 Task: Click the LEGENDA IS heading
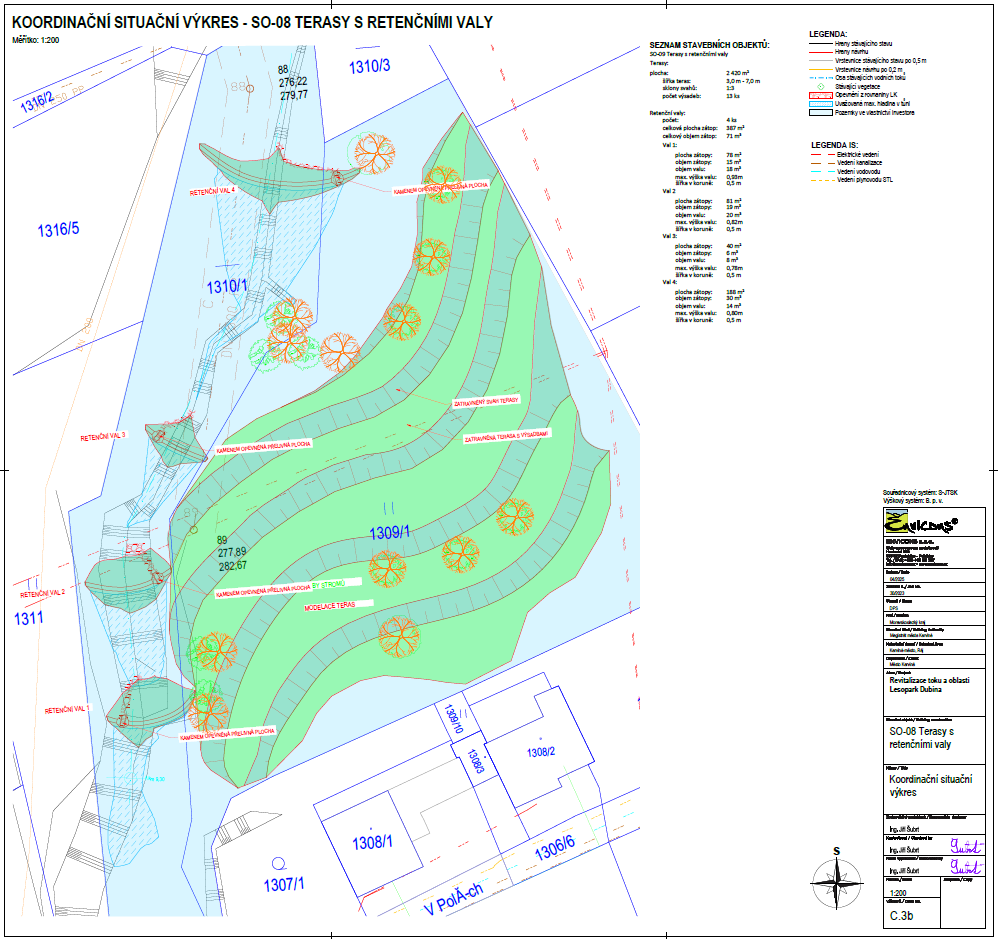coord(833,146)
